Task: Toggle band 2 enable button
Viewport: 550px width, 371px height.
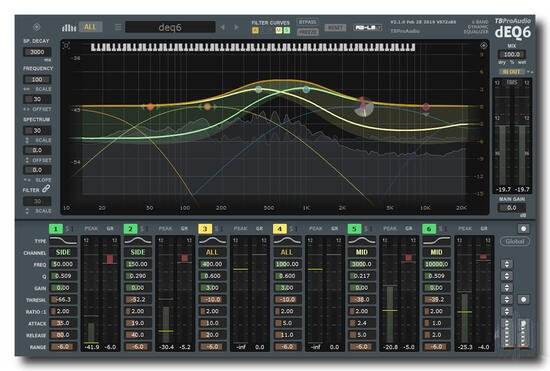Action: [x=130, y=229]
